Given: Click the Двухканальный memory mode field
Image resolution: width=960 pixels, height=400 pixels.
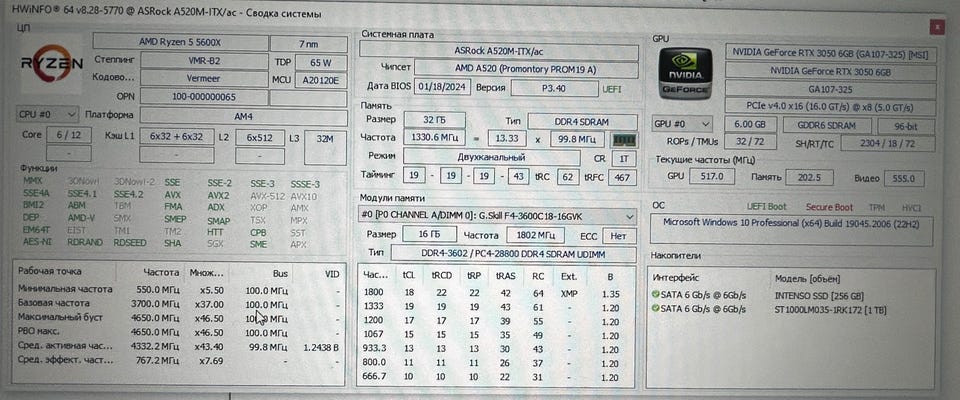Looking at the screenshot, I should (491, 157).
